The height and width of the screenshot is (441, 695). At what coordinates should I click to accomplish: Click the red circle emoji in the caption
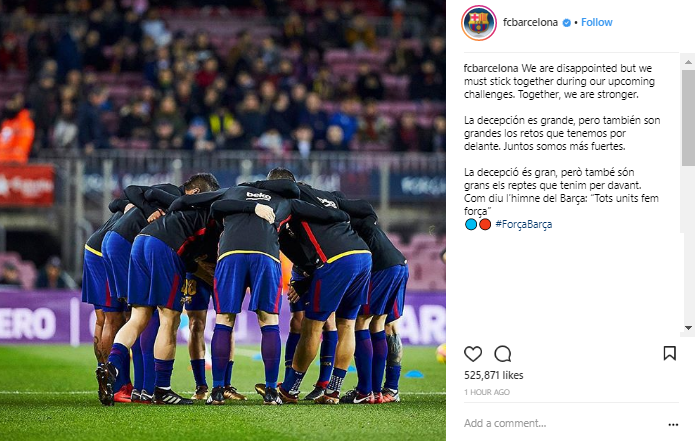click(485, 224)
